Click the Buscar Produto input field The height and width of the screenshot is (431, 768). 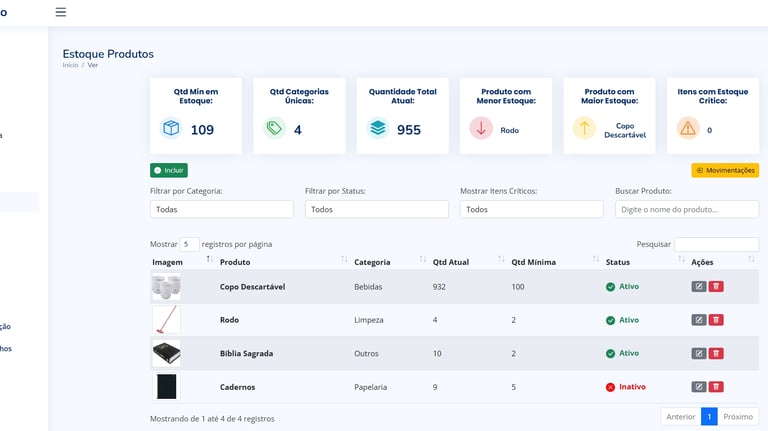(687, 210)
